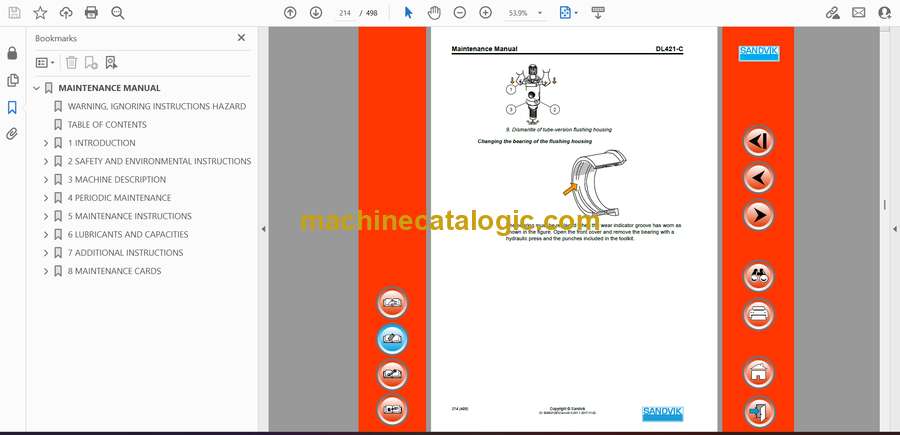Click the Sandvik logo at page top
Screen dimensions: 900x435
click(x=758, y=53)
